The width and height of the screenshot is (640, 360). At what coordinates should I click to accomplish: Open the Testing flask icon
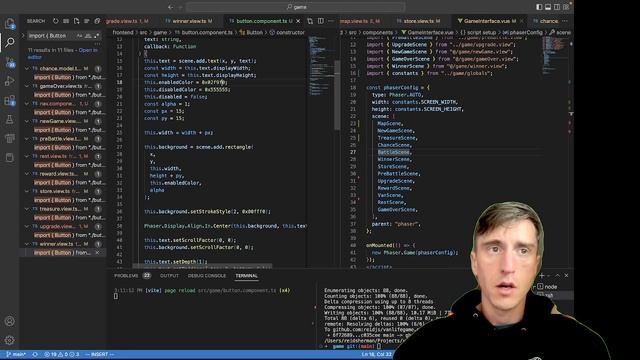[x=10, y=119]
